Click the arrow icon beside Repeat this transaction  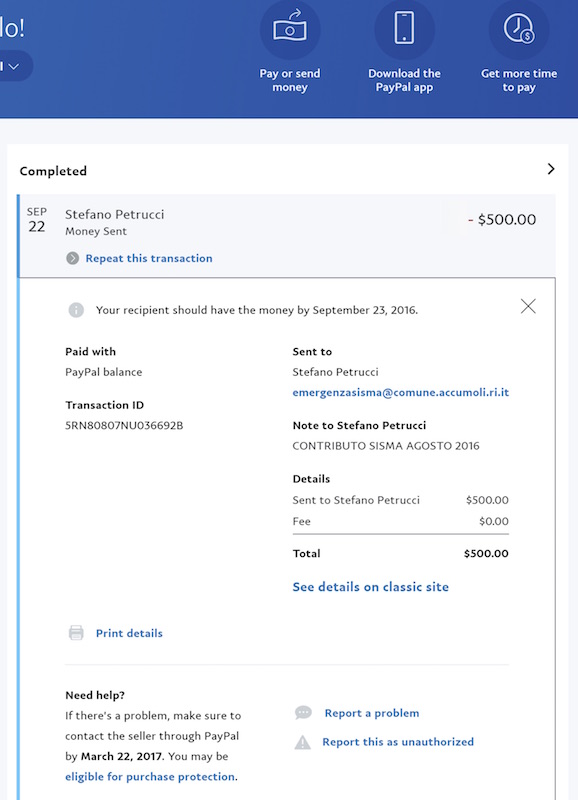72,258
